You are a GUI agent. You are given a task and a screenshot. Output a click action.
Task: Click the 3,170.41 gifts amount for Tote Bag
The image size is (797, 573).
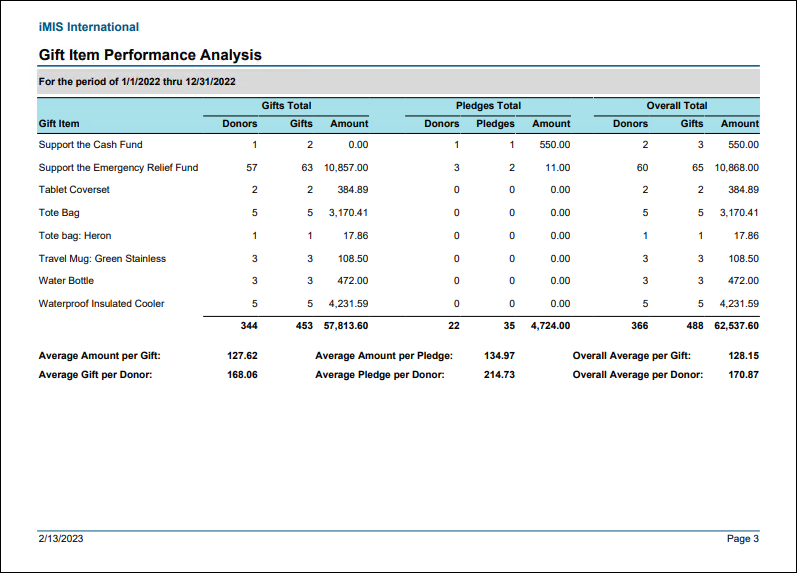click(348, 213)
